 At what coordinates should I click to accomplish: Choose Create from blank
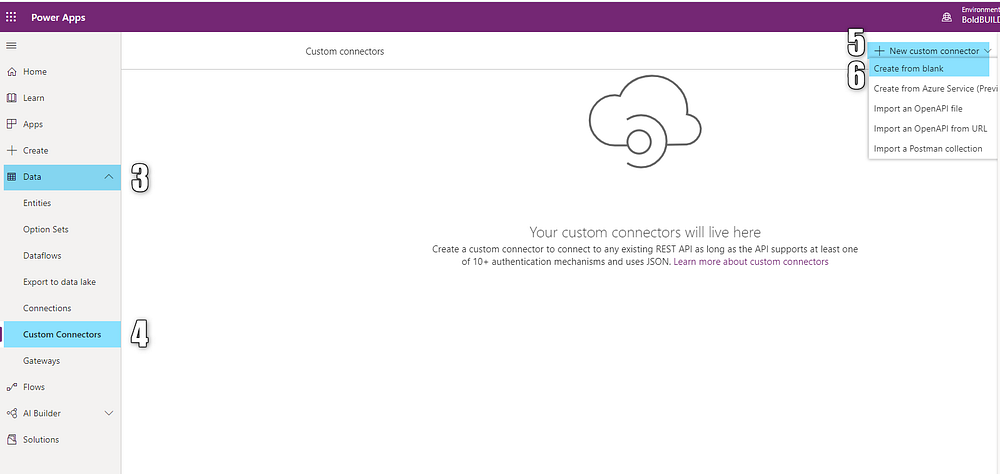928,68
